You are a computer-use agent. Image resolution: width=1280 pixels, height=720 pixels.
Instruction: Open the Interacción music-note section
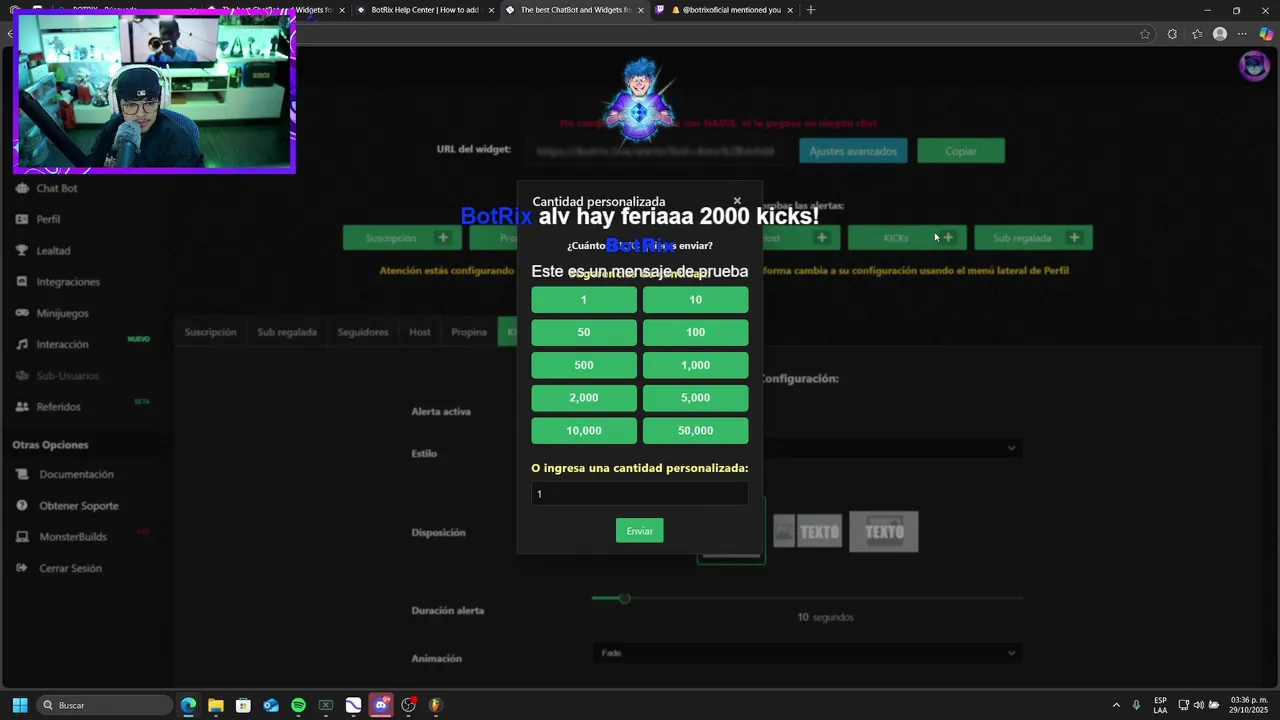coord(62,344)
